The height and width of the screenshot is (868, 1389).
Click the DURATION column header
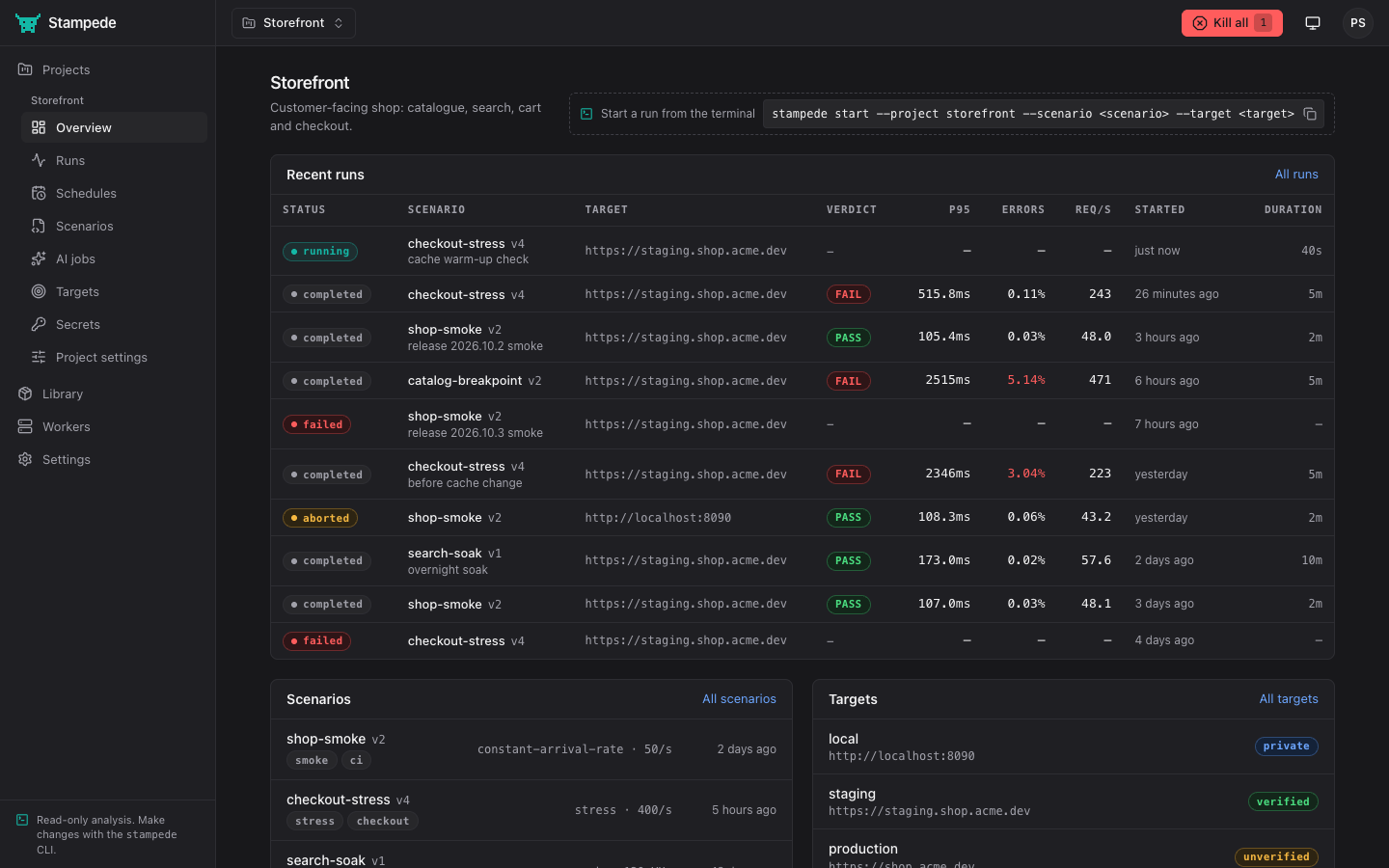click(x=1294, y=209)
